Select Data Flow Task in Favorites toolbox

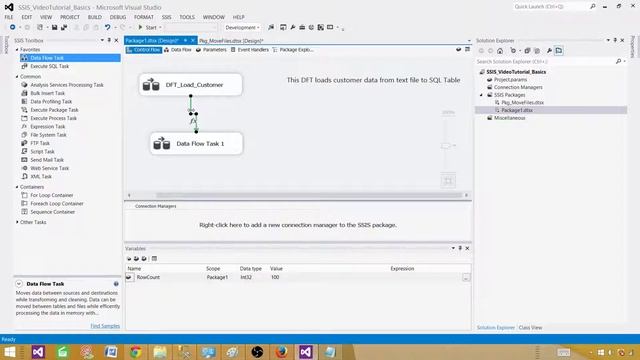pos(70,58)
